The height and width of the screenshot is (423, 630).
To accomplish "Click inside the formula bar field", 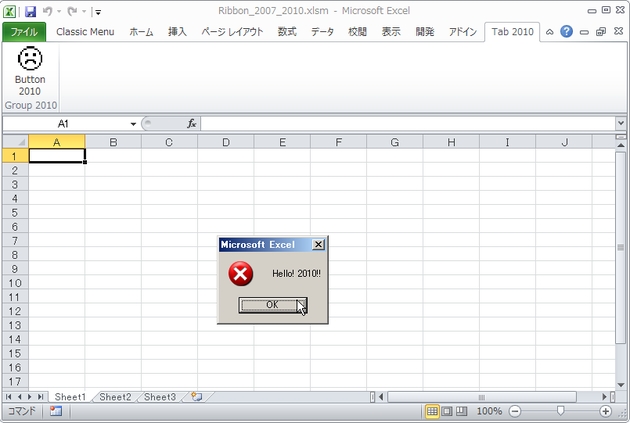I will pyautogui.click(x=407, y=124).
